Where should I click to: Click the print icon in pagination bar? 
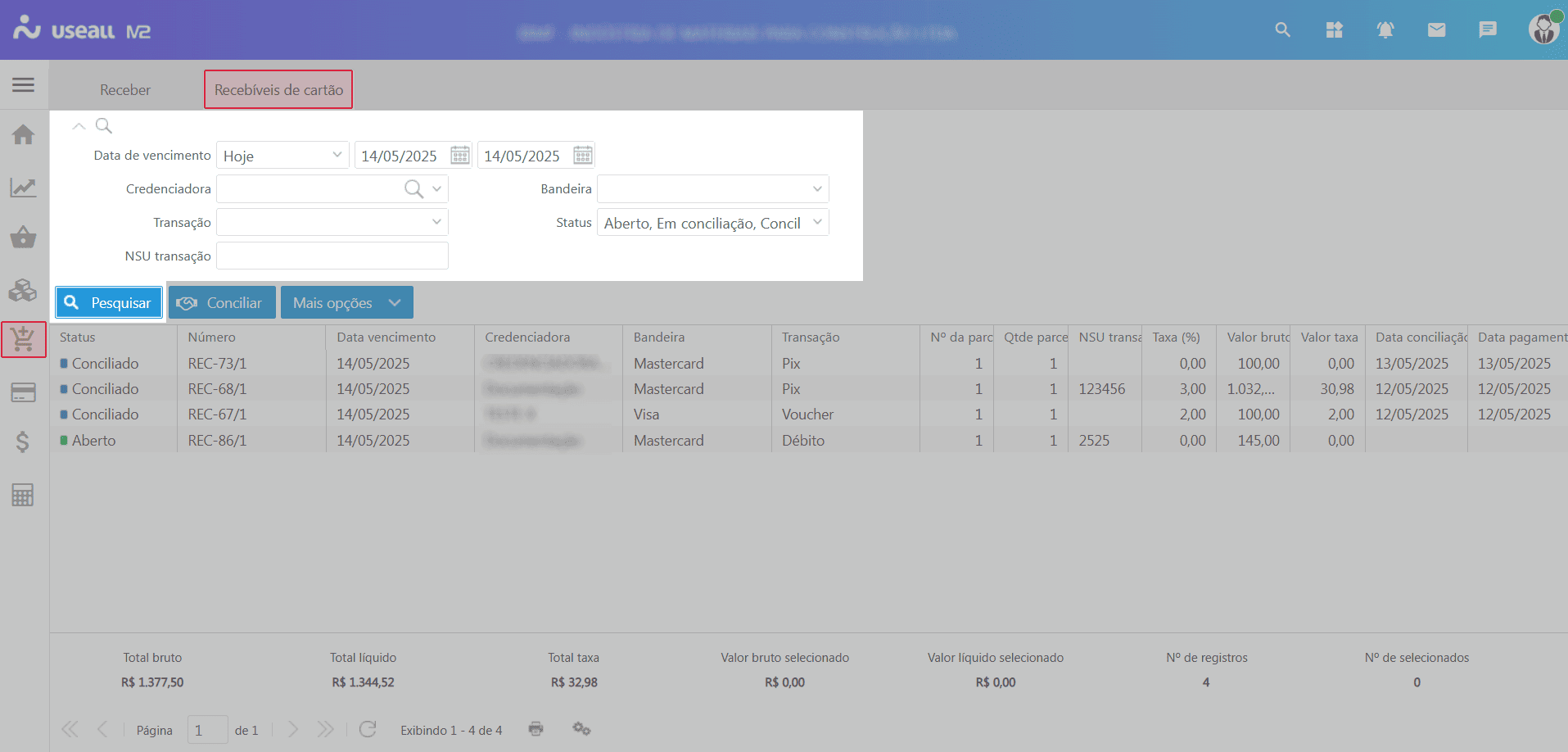535,729
